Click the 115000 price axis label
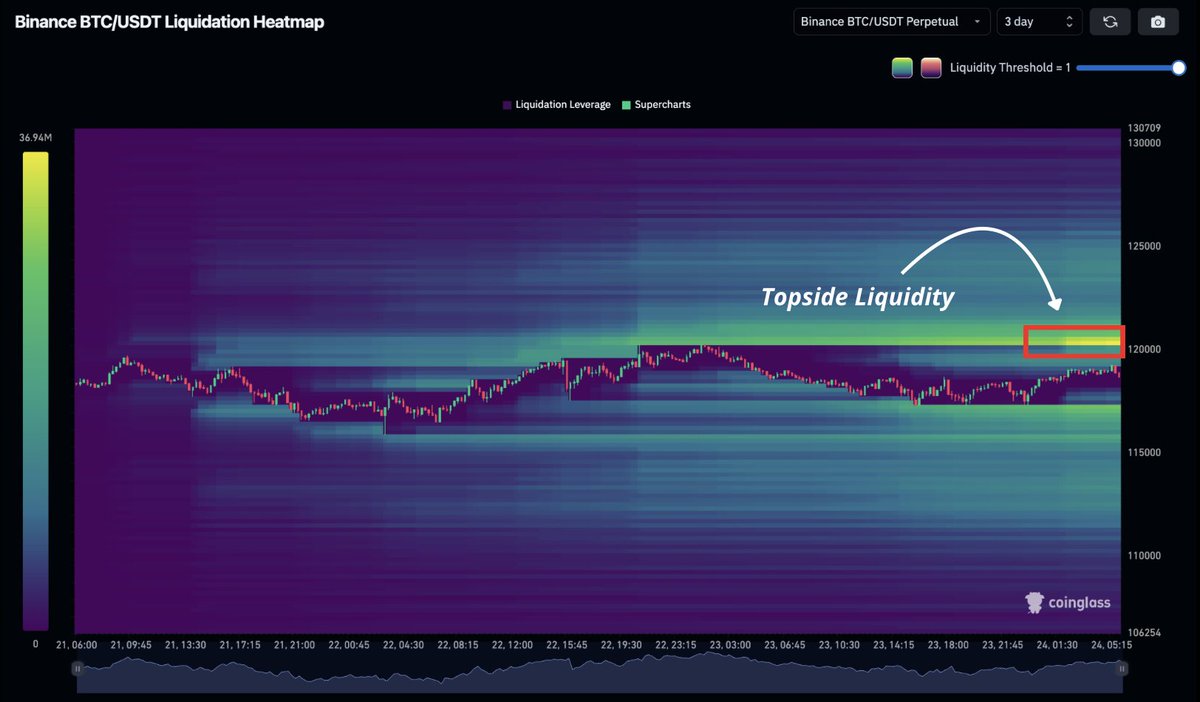The image size is (1200, 702). coord(1145,453)
